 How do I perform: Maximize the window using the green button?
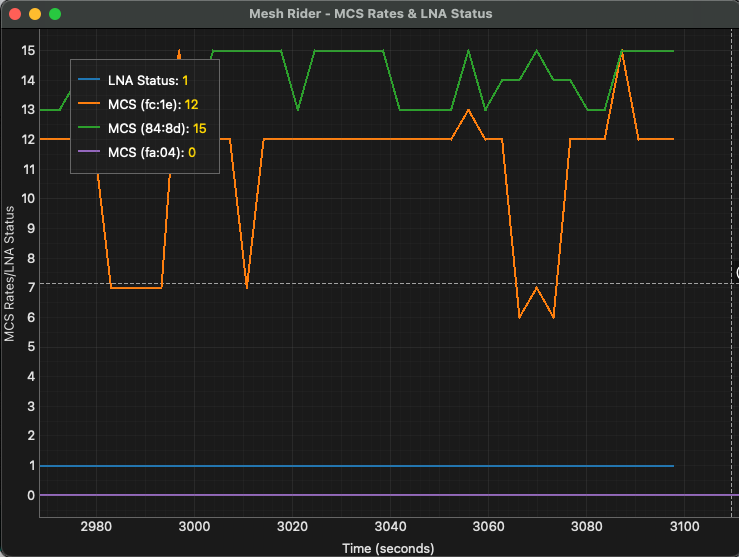pos(55,14)
